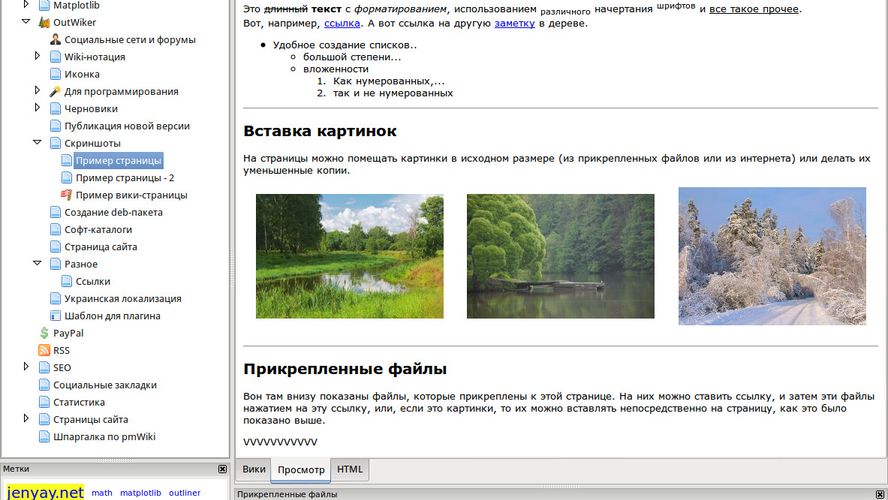Expand the Черновики tree node
The image size is (888, 500).
[38, 108]
